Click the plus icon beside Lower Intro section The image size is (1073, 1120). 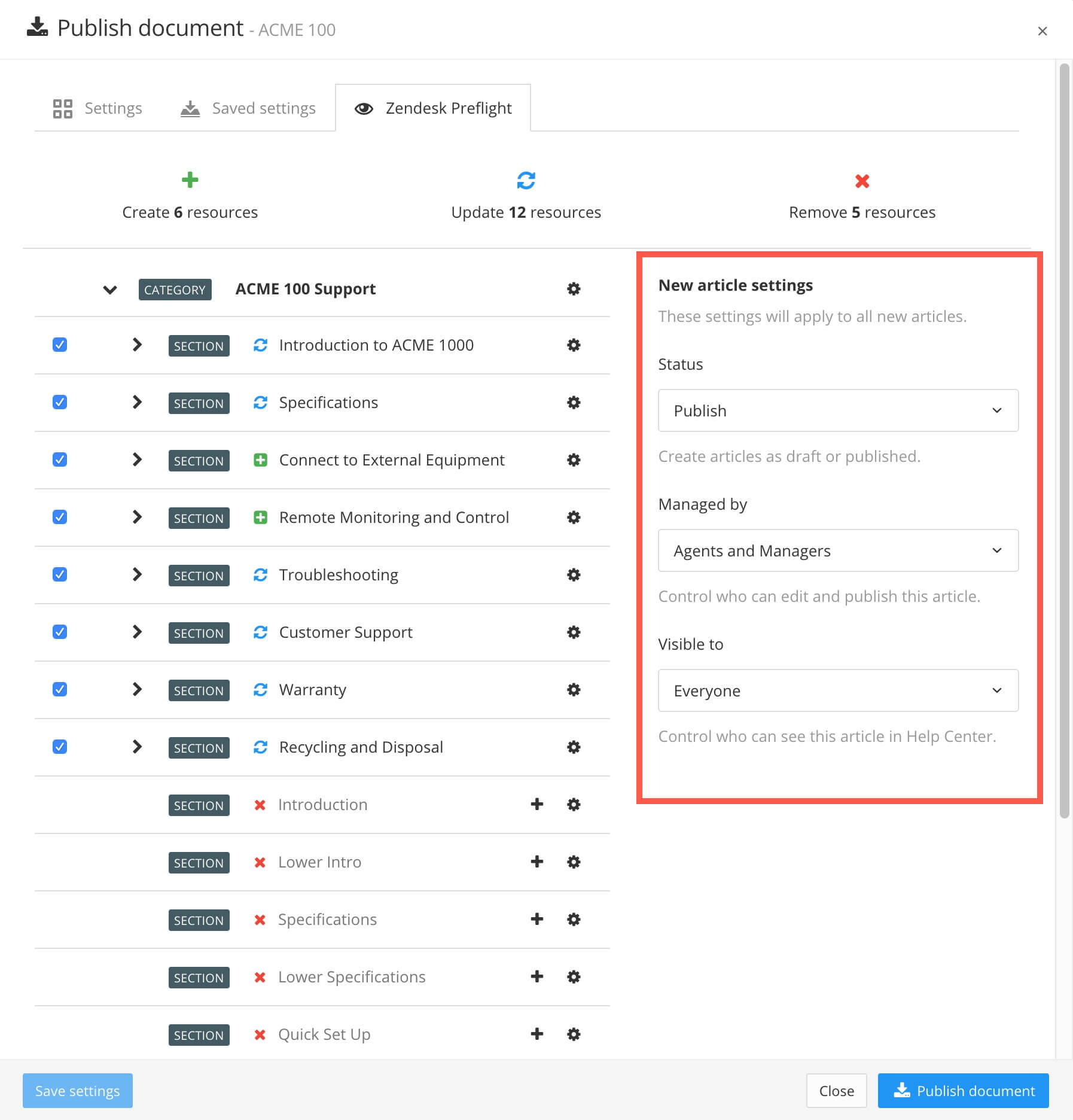point(536,862)
